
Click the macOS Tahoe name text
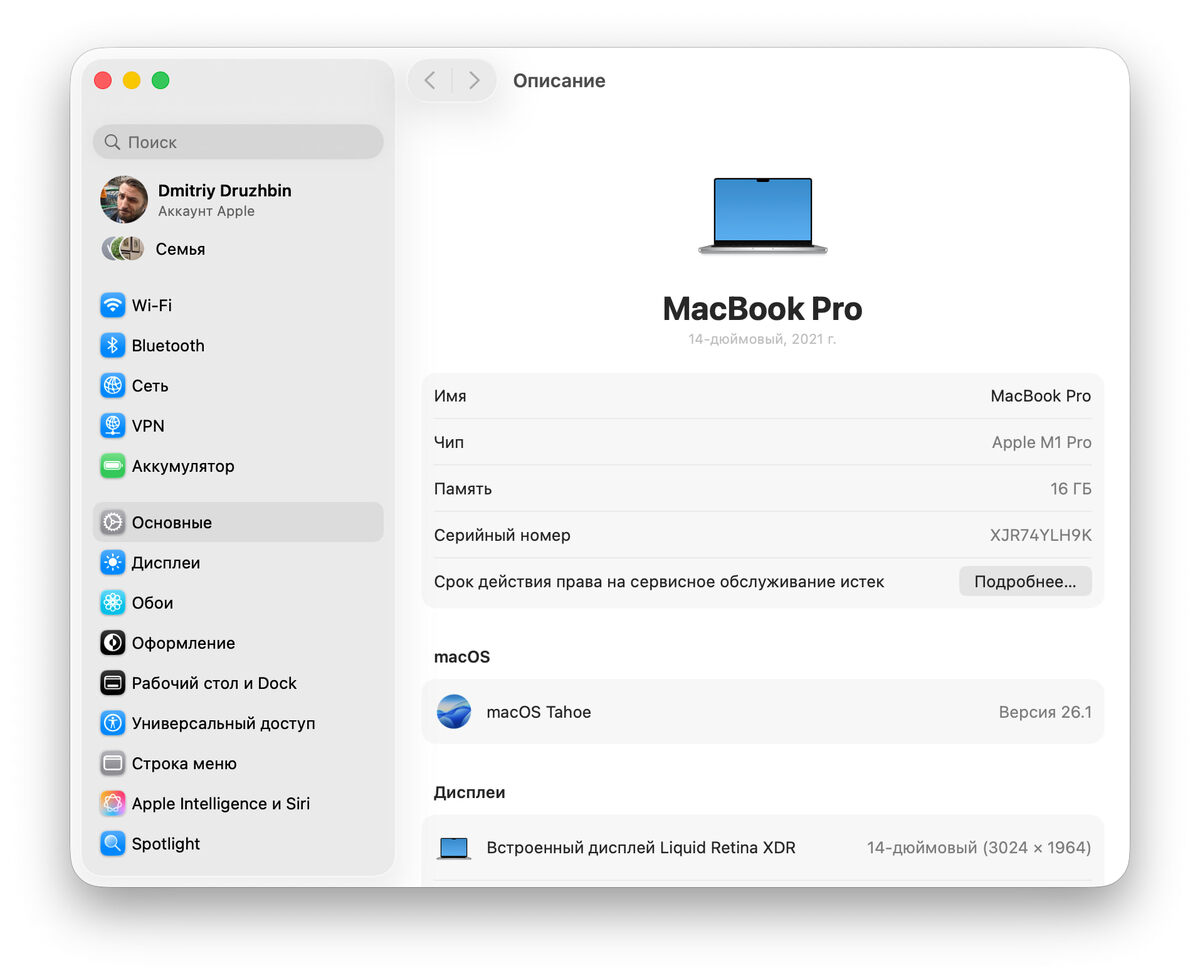pyautogui.click(x=539, y=712)
